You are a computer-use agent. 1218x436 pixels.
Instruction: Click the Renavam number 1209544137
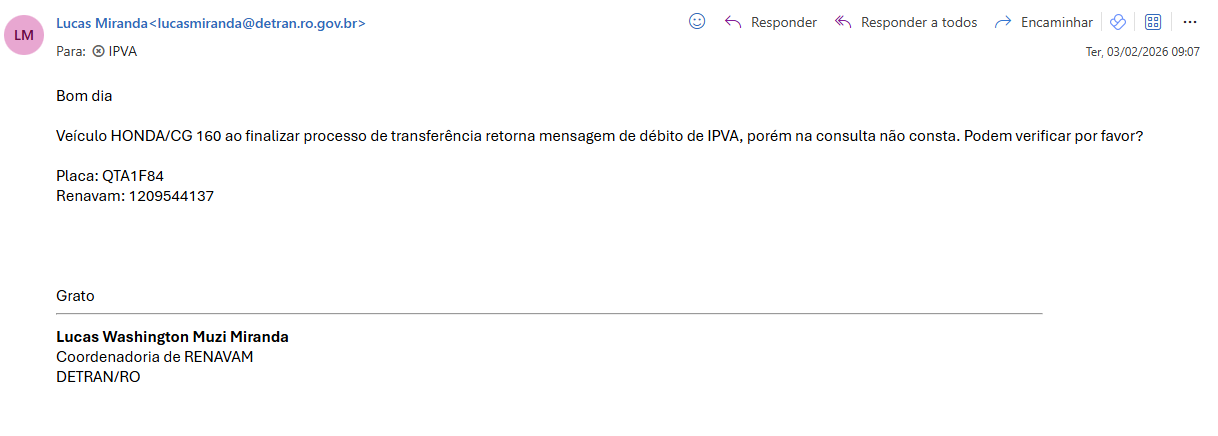(171, 196)
